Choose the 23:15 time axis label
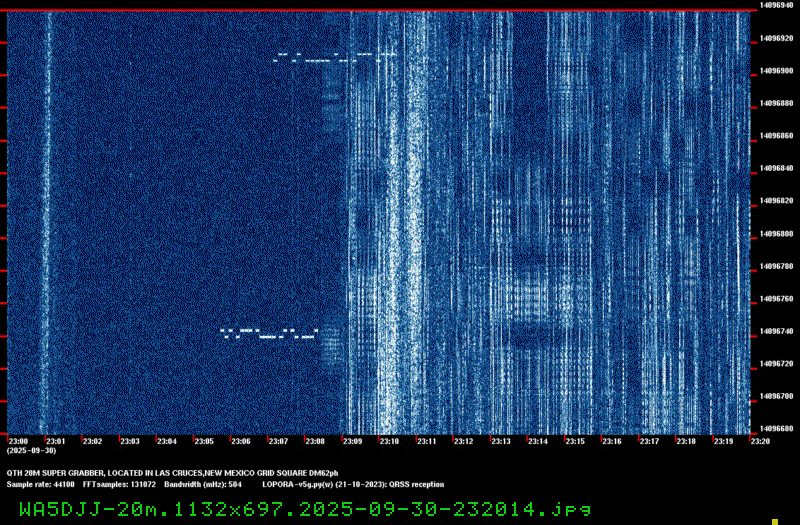Viewport: 800px width, 525px height. (x=576, y=441)
